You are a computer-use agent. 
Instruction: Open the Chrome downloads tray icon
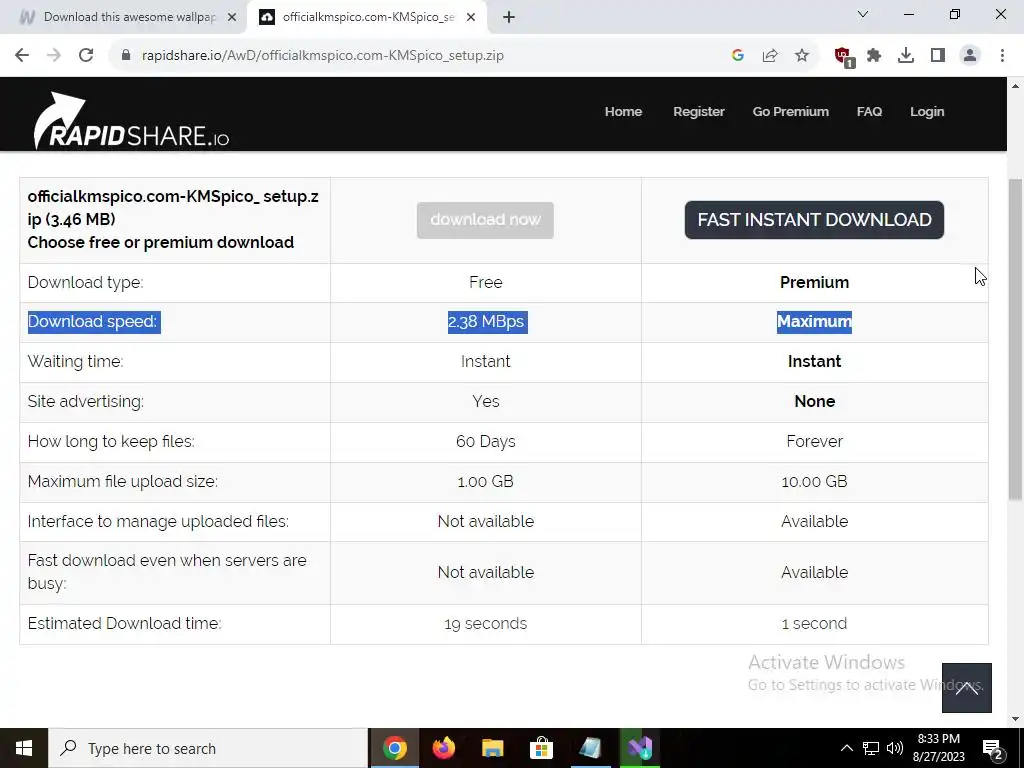(x=906, y=55)
